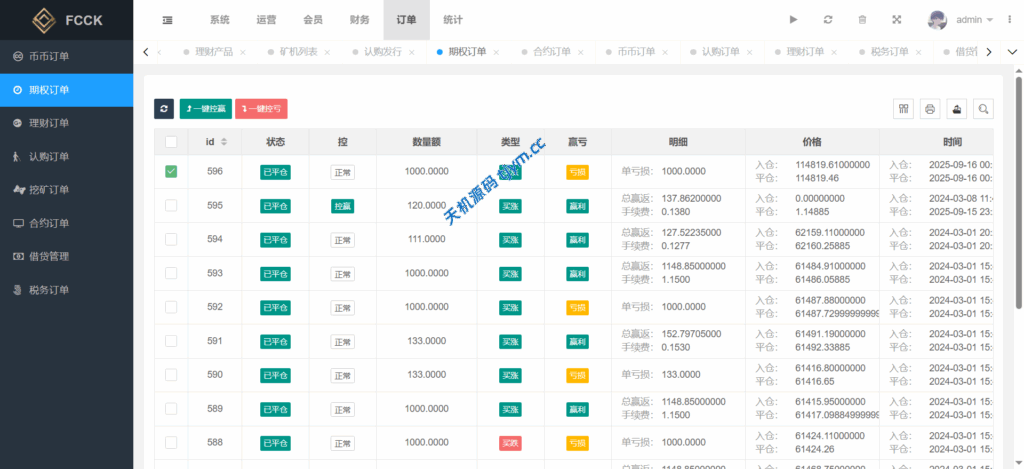Image resolution: width=1024 pixels, height=469 pixels.
Task: Close the 理财产品 tab
Action: 243,52
